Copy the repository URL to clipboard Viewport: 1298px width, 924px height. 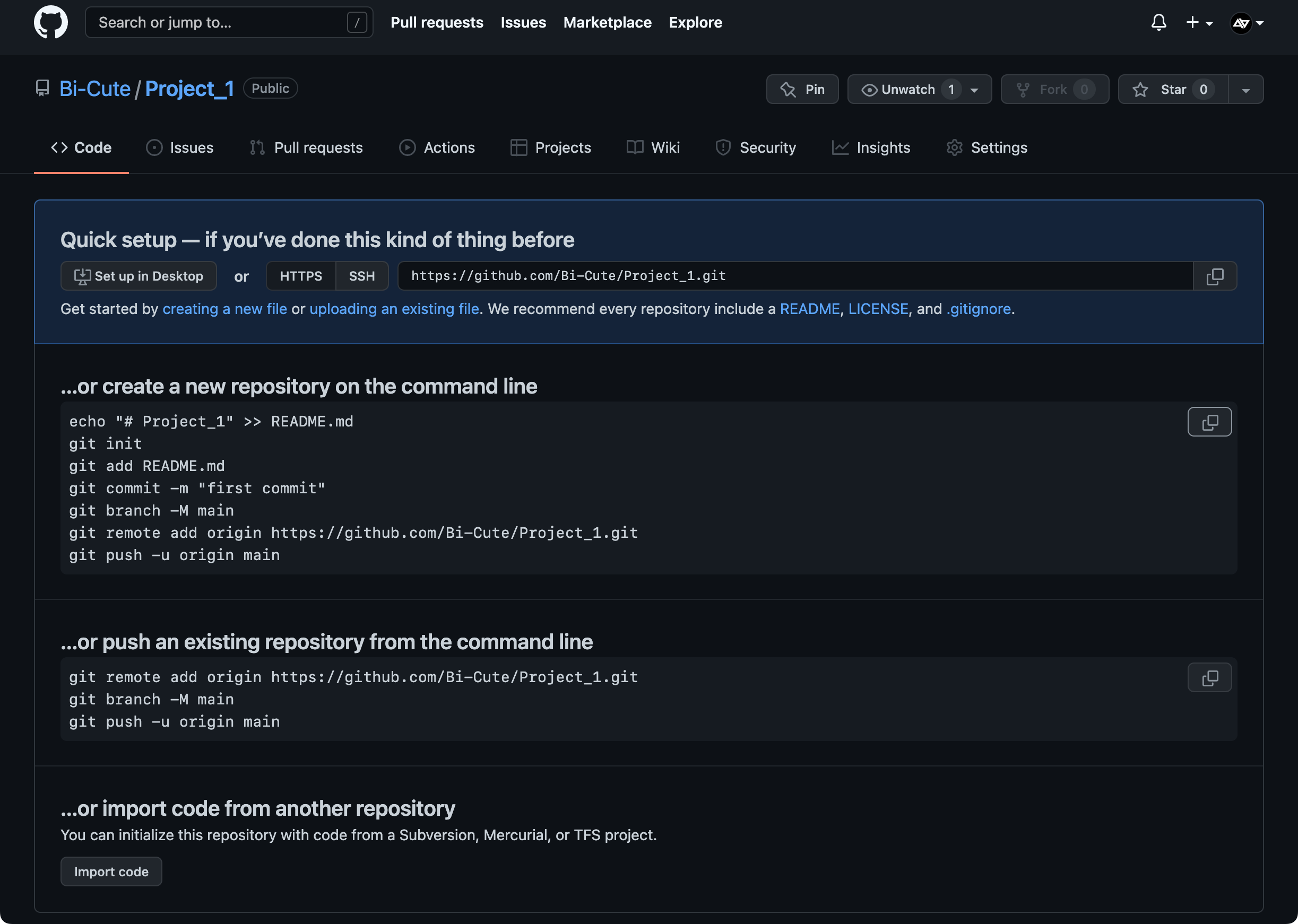(1214, 276)
